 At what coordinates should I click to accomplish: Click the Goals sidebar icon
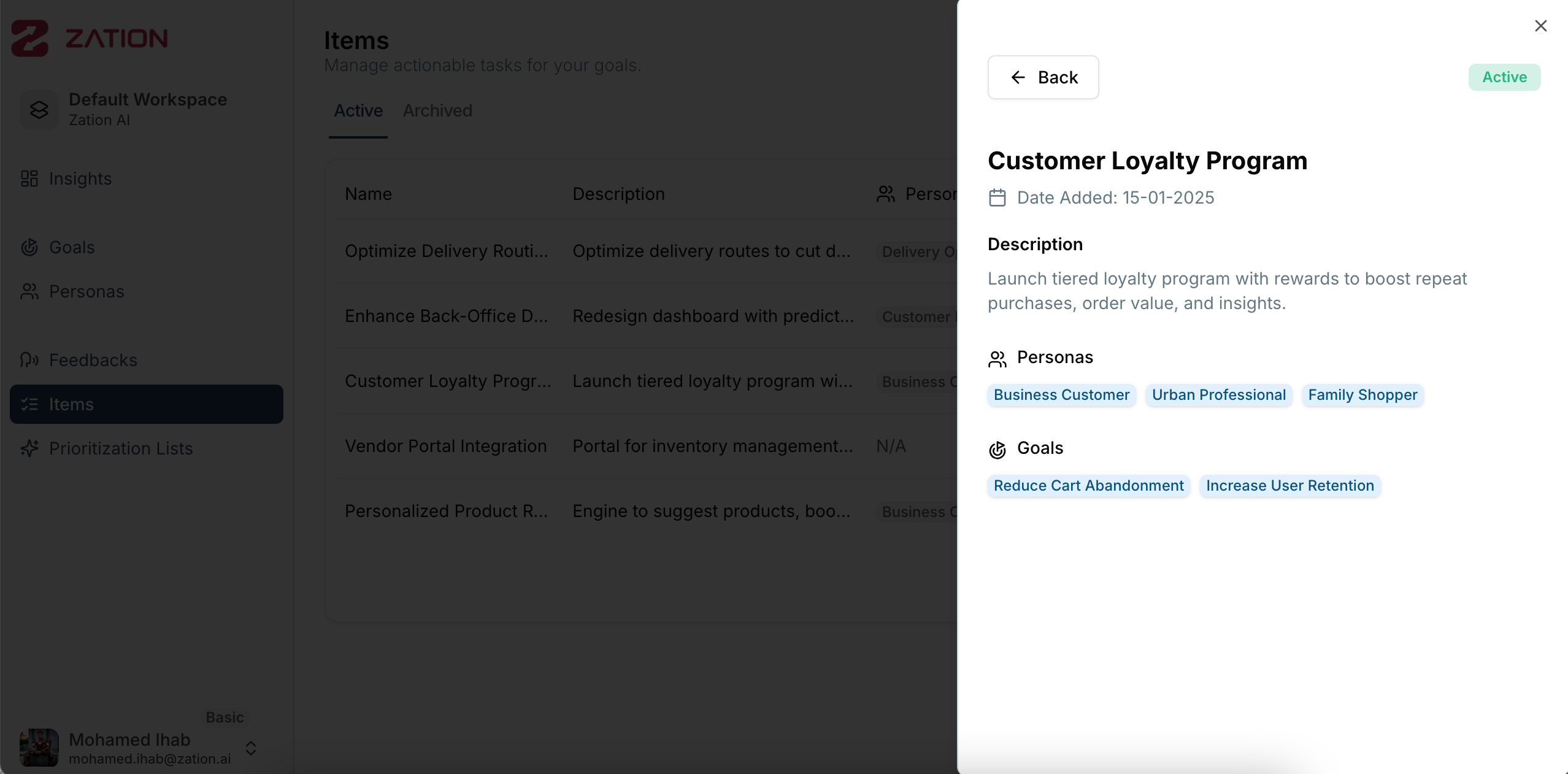[29, 247]
